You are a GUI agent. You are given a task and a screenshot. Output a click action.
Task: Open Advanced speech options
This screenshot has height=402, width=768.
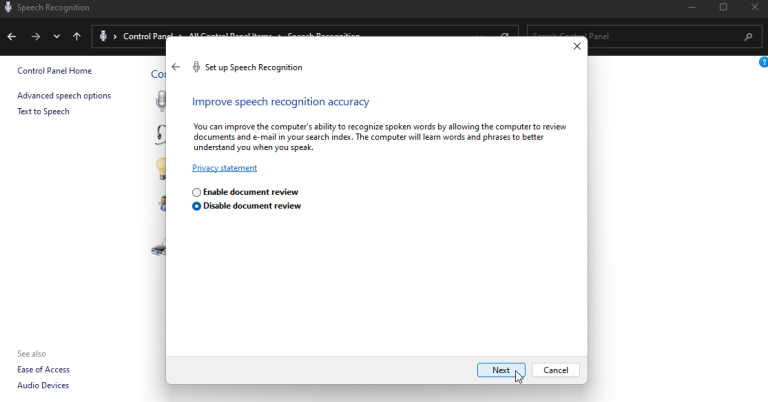(x=64, y=96)
